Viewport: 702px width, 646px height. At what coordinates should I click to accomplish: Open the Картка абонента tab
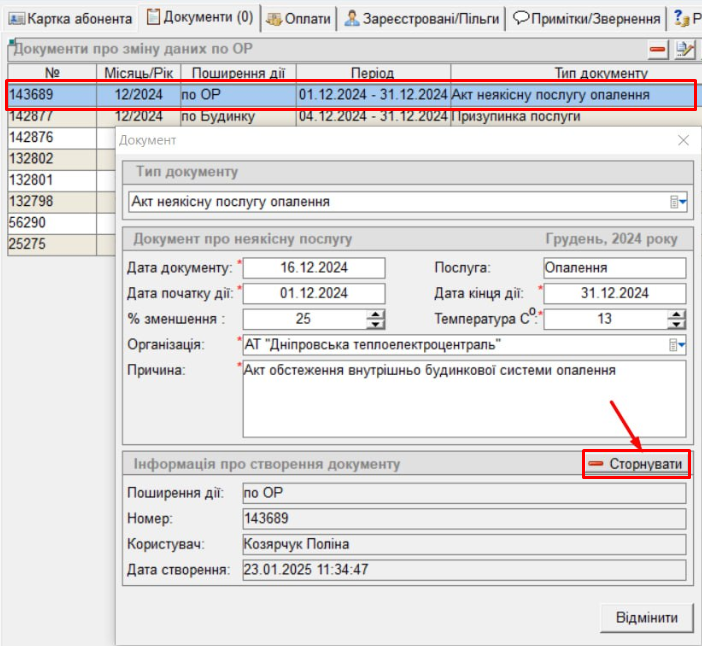70,19
